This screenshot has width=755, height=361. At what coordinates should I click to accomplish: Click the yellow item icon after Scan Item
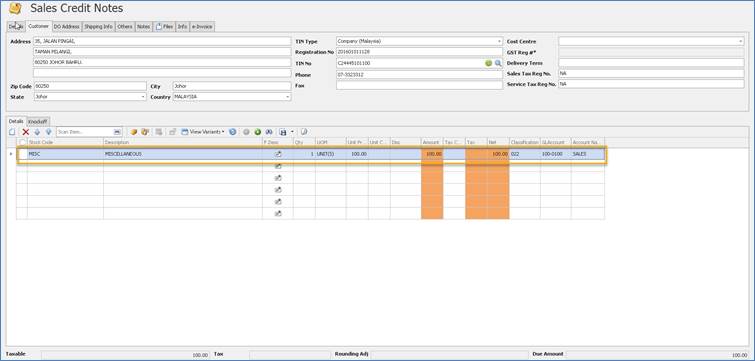[x=133, y=132]
